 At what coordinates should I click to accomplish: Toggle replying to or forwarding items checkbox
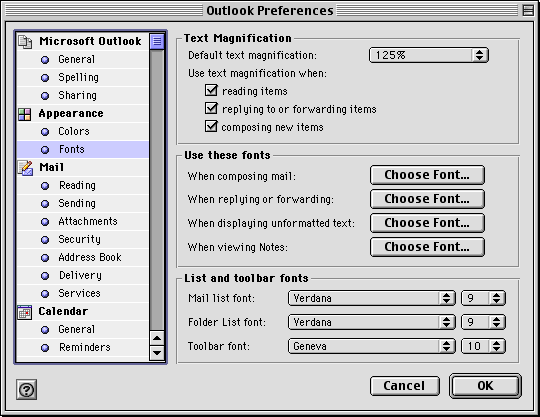pyautogui.click(x=211, y=108)
